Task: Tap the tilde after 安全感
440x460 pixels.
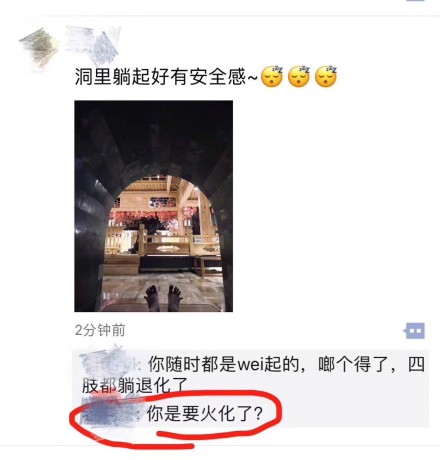Action: [x=252, y=77]
